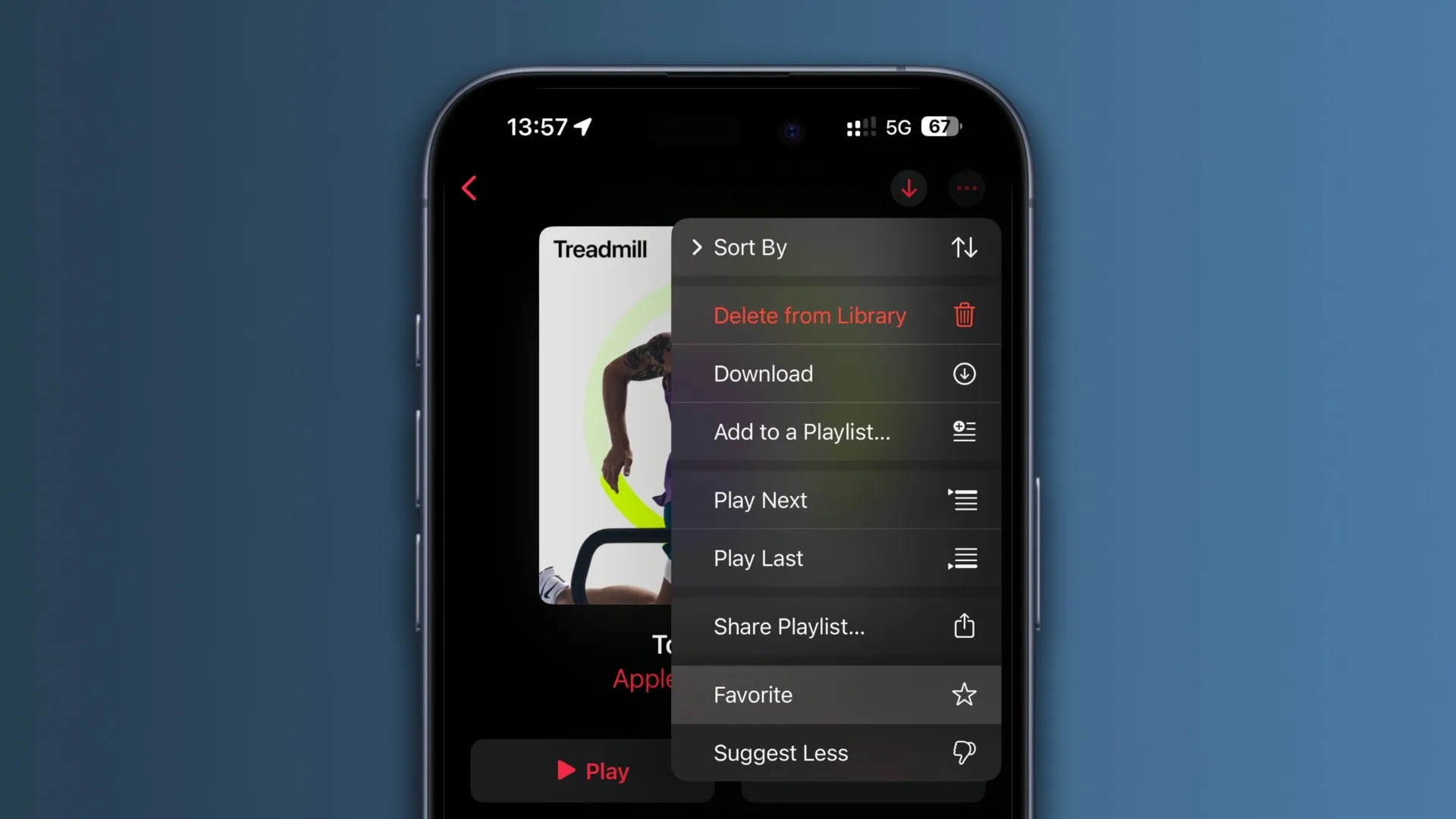
Task: Toggle the sort order up/down arrows
Action: click(964, 247)
